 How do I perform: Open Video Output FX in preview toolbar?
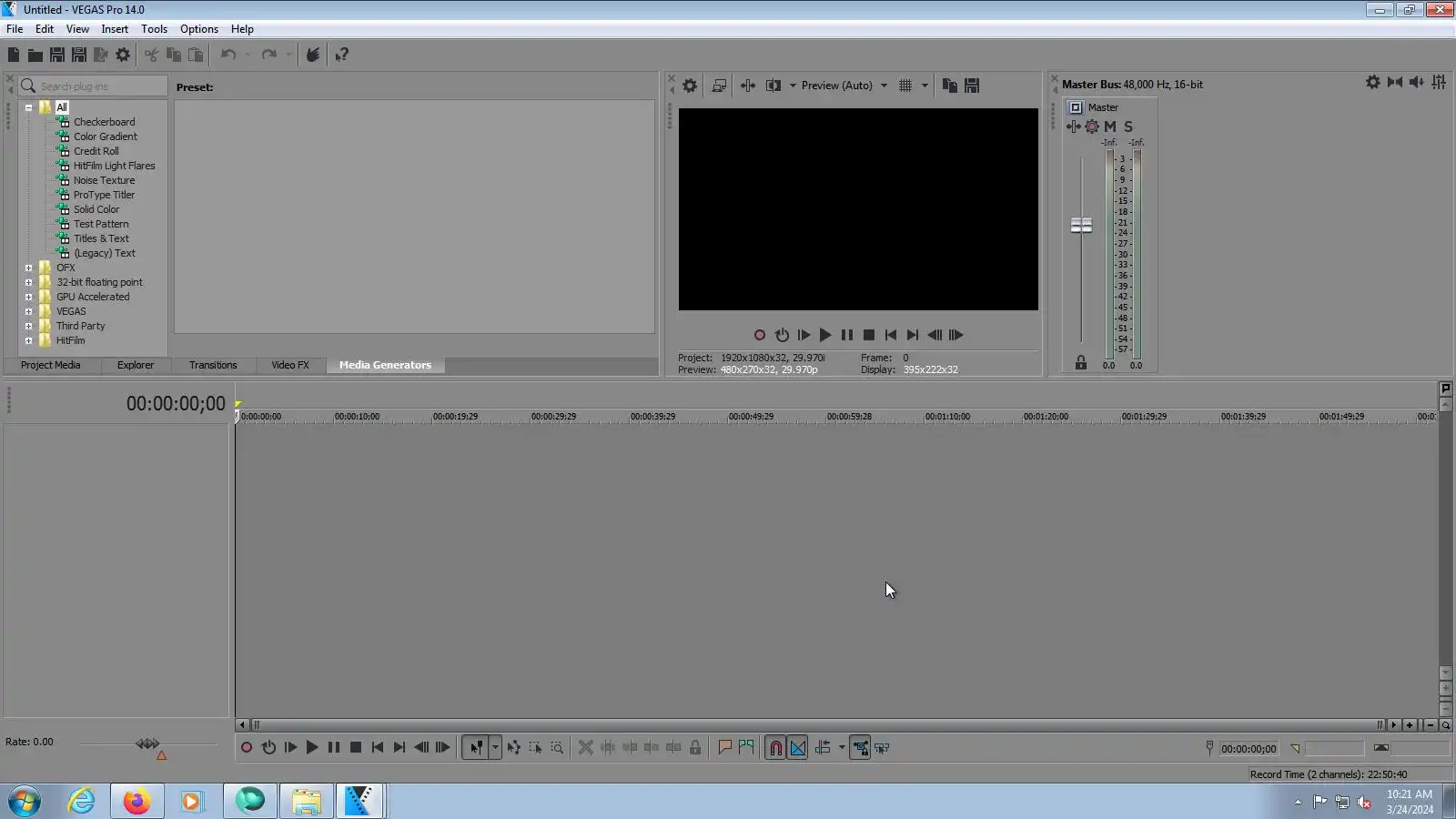coord(748,86)
